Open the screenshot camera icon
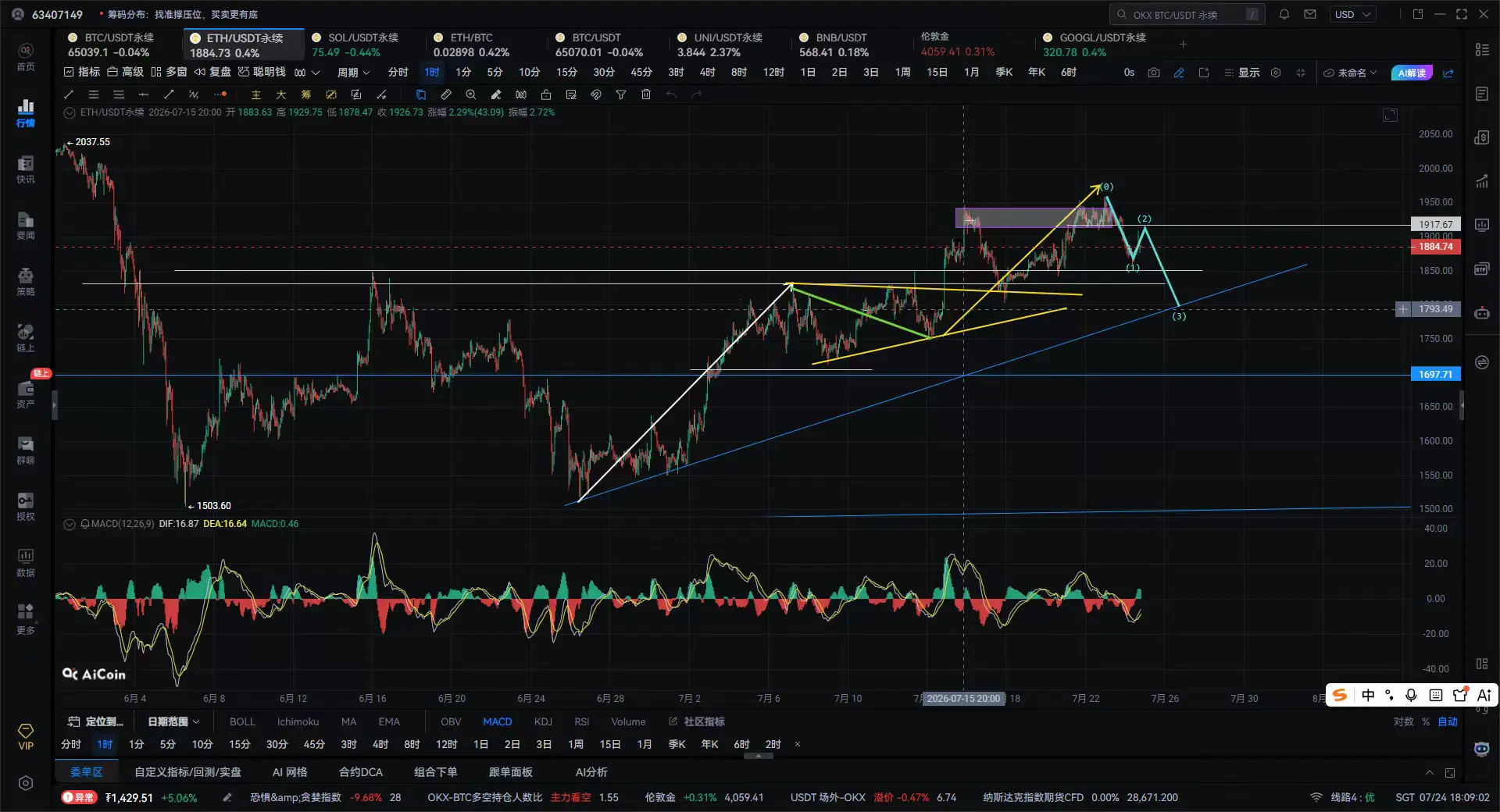1500x812 pixels. pos(1154,73)
